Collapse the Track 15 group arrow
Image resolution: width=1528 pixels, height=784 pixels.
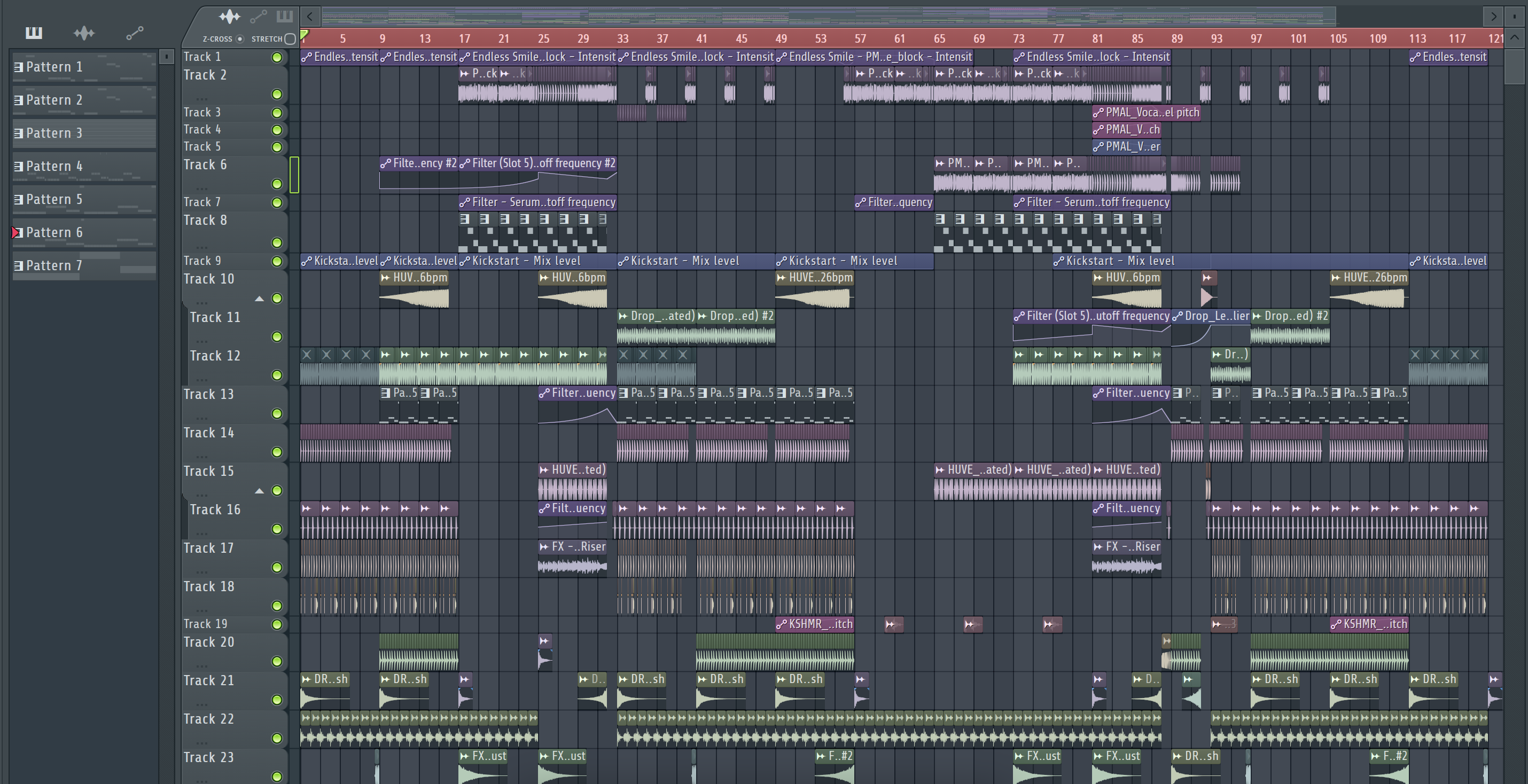[x=259, y=491]
